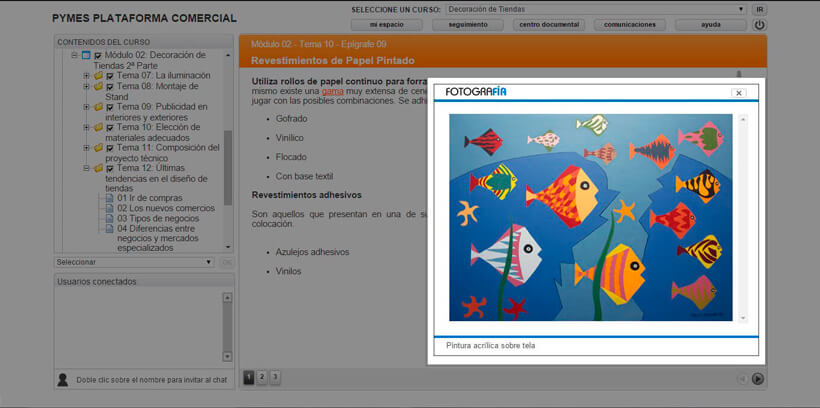Click the course tree scroll down arrow
820x408 pixels.
point(228,247)
